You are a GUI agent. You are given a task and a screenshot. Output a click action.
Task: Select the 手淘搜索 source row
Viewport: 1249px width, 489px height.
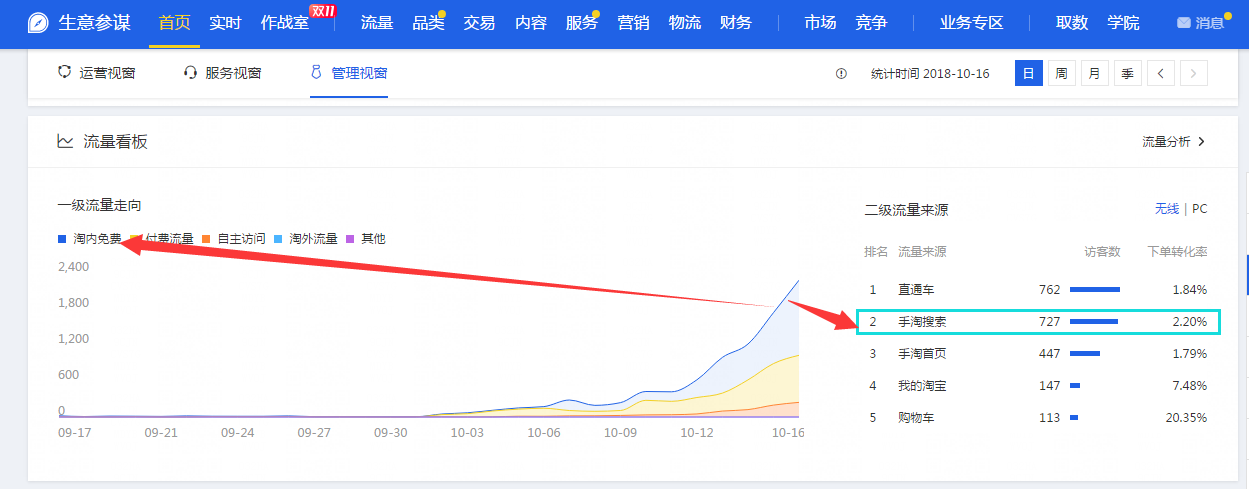pyautogui.click(x=1039, y=322)
